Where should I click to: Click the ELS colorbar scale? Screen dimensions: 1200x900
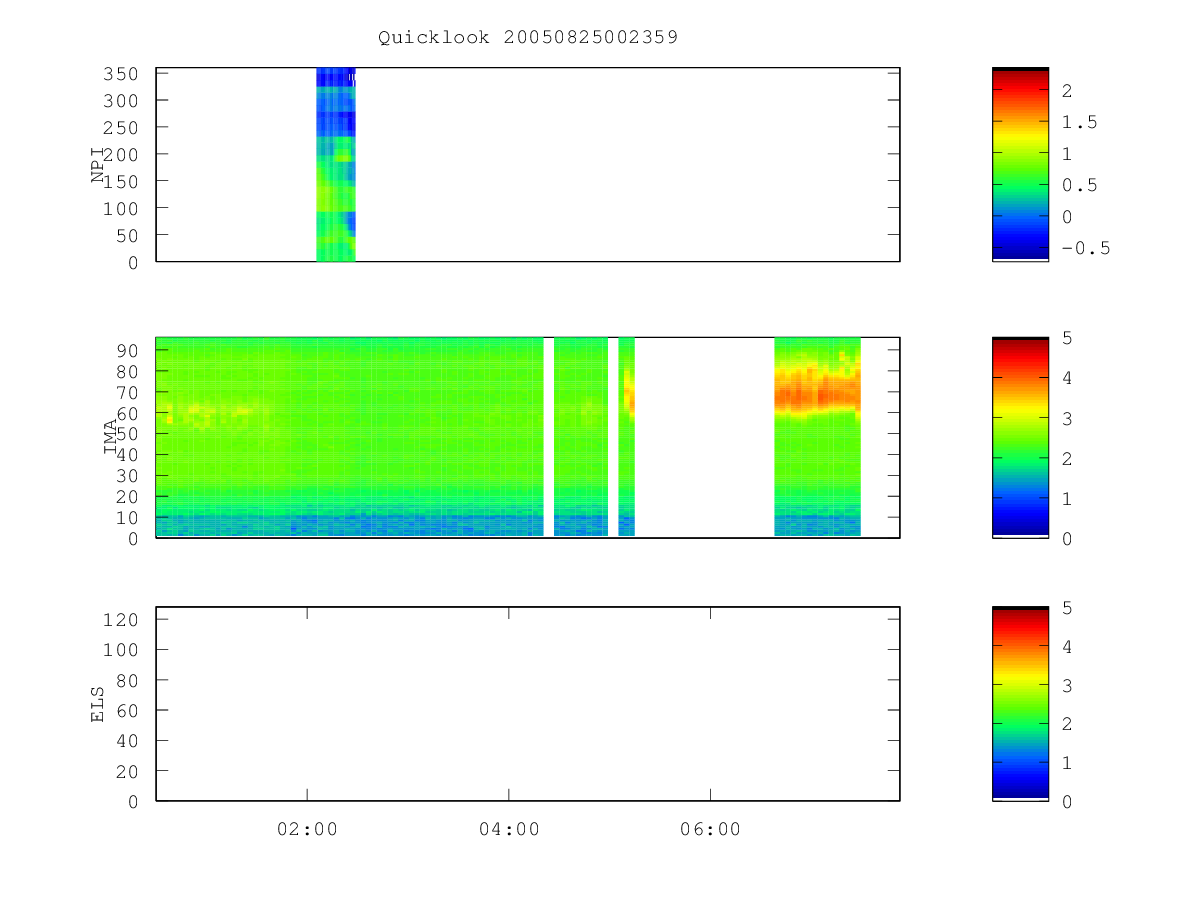[x=1020, y=704]
